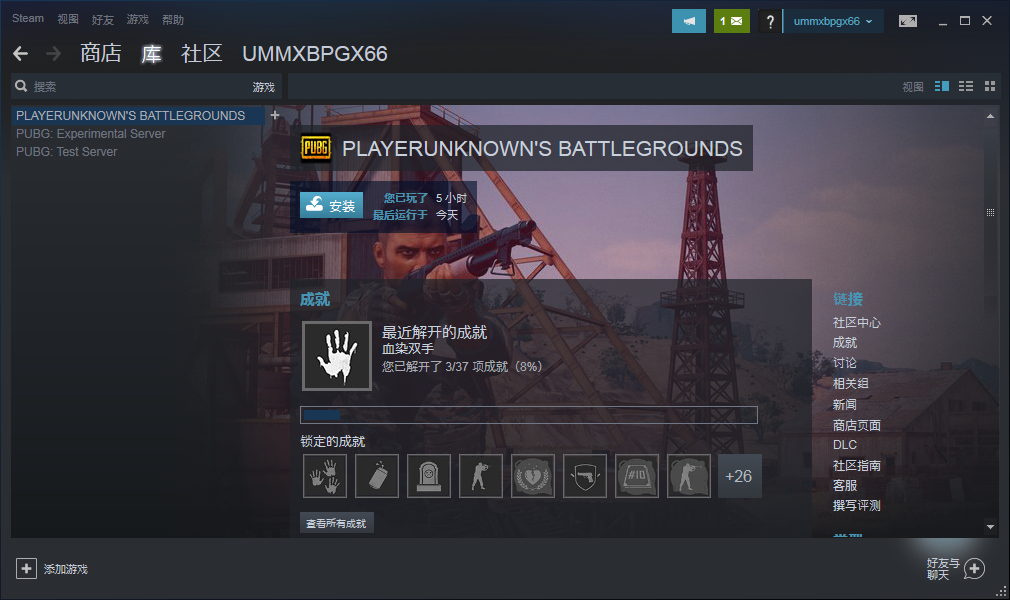Go to the 库 tab
The image size is (1010, 600).
151,53
